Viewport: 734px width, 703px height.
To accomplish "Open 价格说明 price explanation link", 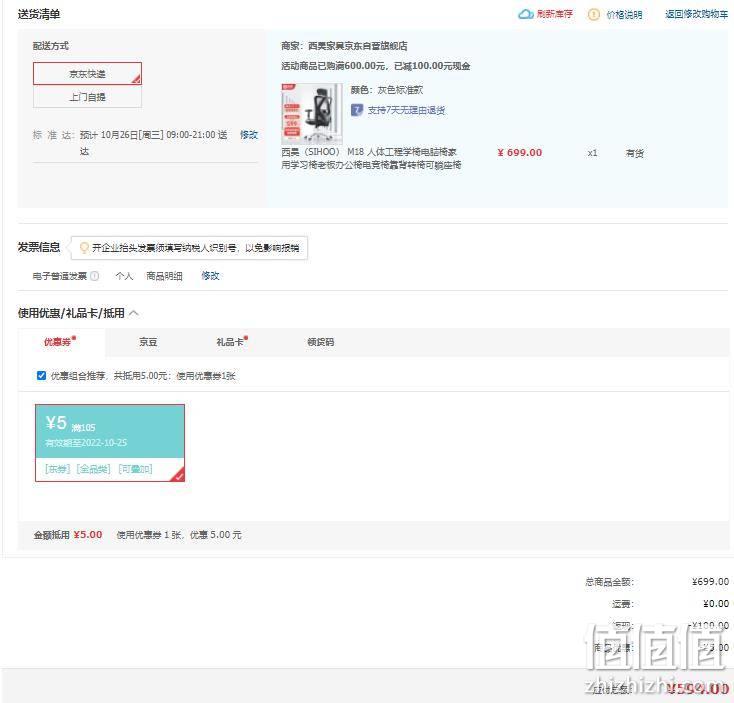I will coord(624,15).
